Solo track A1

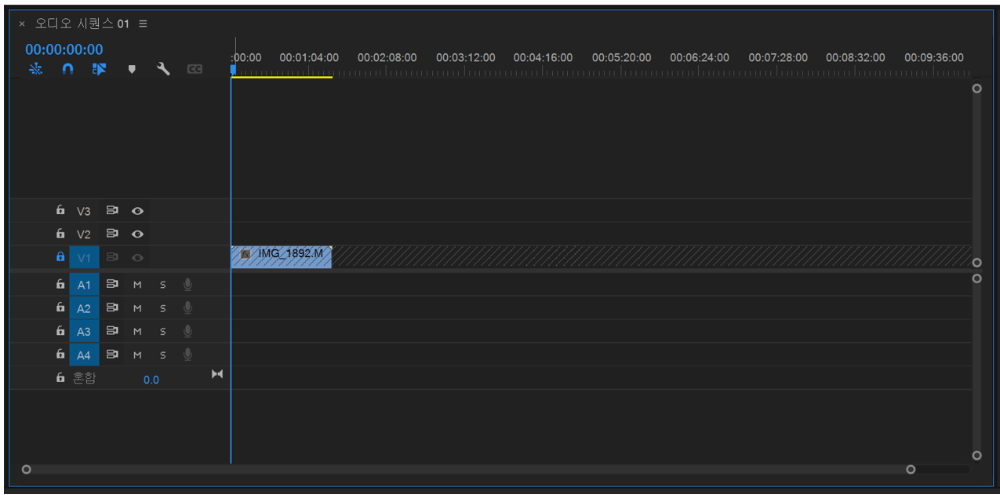tap(163, 284)
